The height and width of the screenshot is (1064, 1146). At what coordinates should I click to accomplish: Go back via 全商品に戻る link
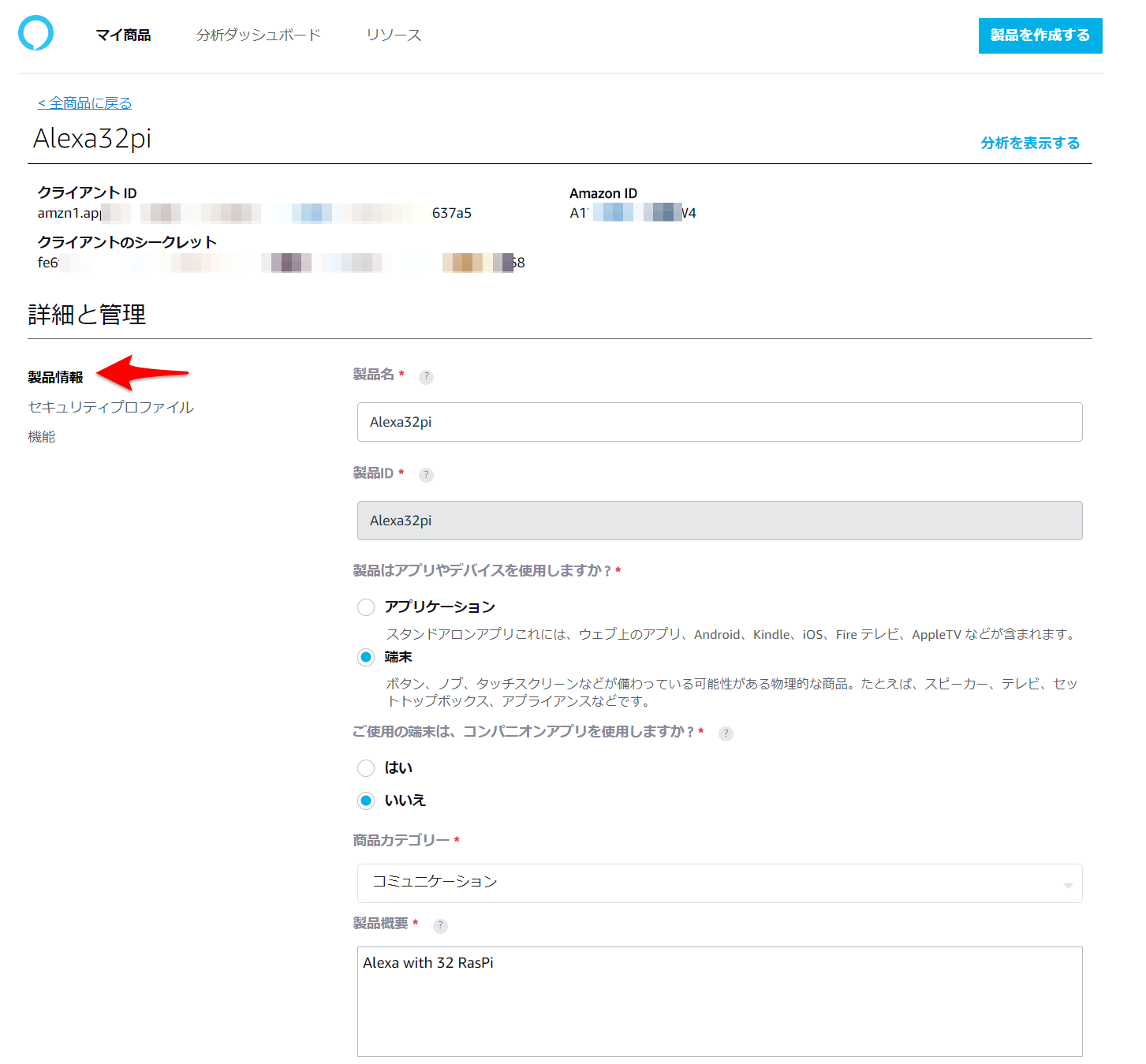tap(84, 103)
